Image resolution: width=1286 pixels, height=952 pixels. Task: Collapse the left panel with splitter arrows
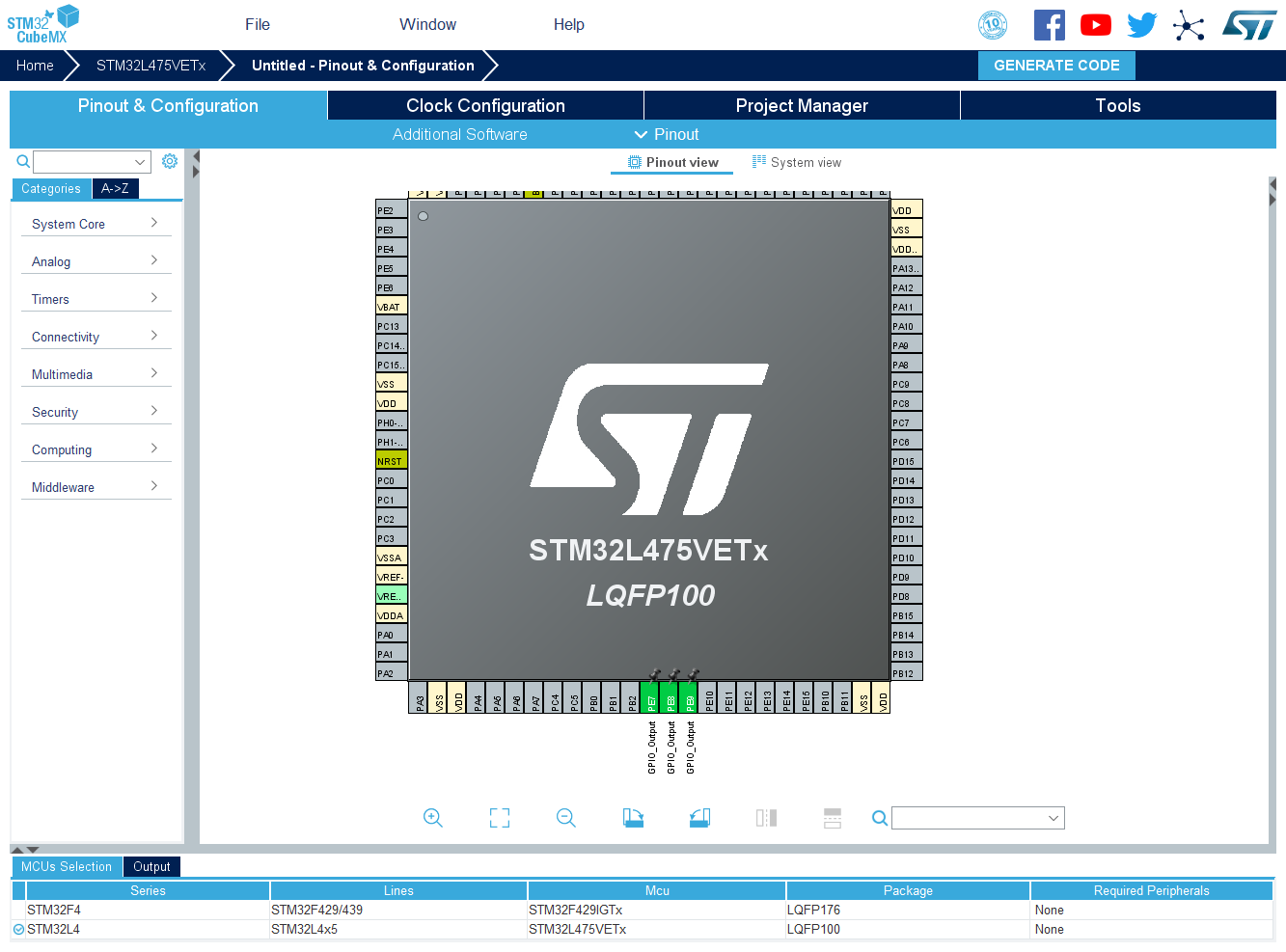click(x=196, y=164)
